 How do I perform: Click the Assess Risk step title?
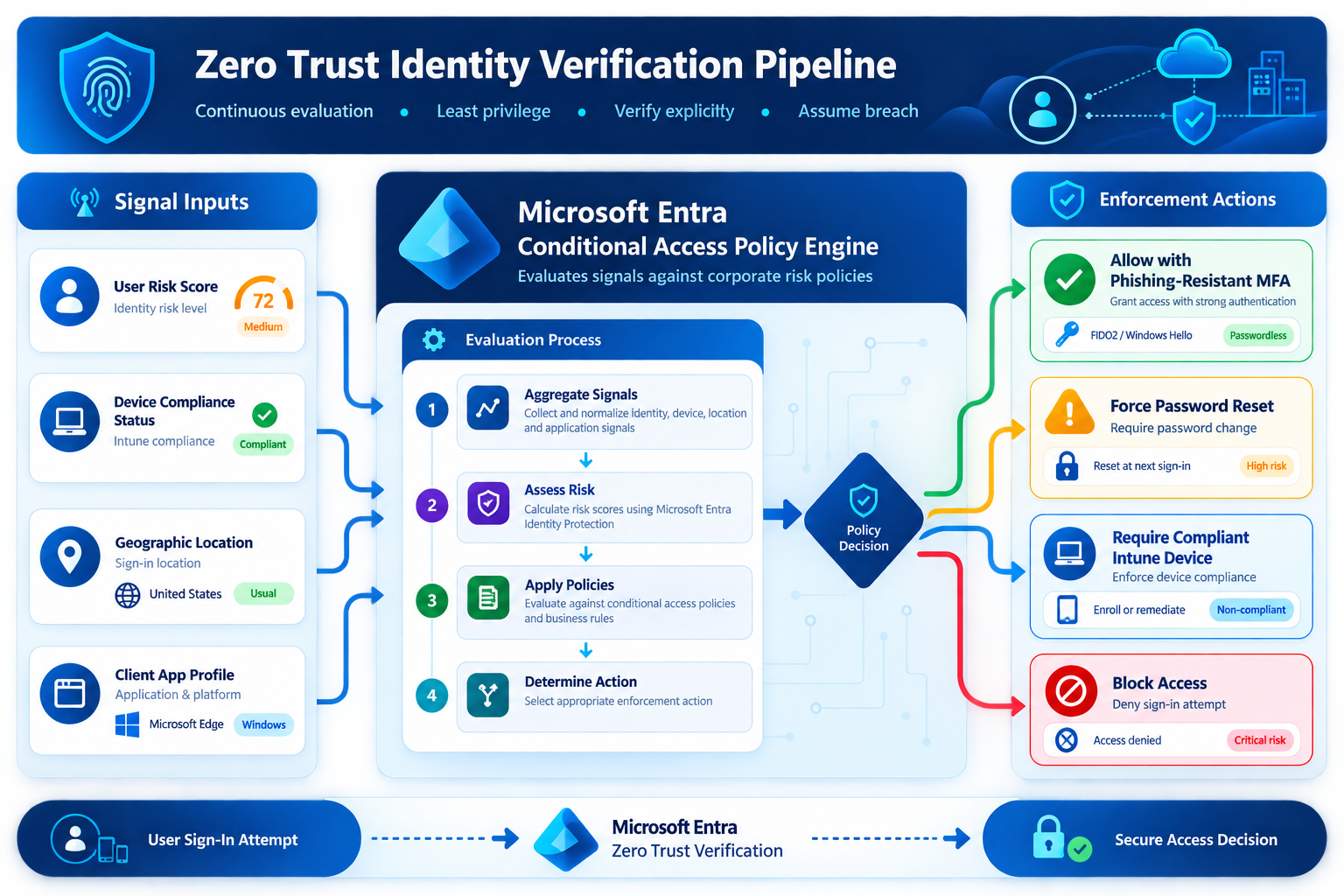(559, 490)
